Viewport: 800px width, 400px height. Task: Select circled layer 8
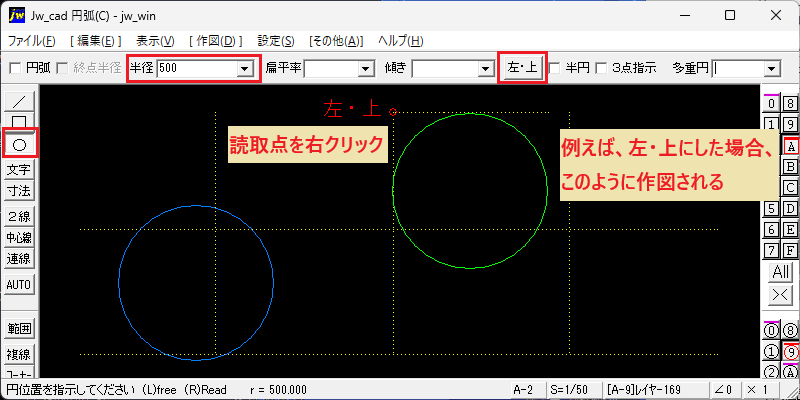(x=790, y=331)
